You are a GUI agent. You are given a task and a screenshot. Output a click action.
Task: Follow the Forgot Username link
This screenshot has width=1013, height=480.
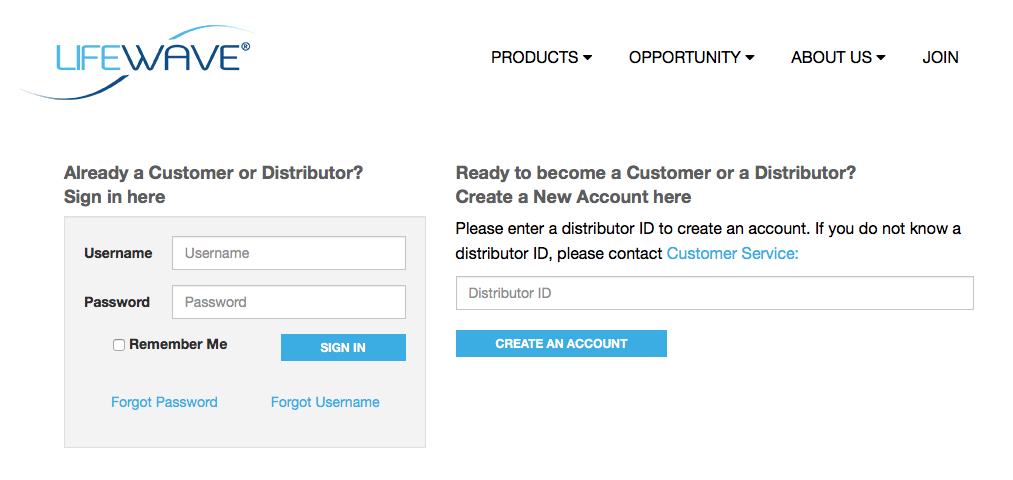pyautogui.click(x=325, y=402)
